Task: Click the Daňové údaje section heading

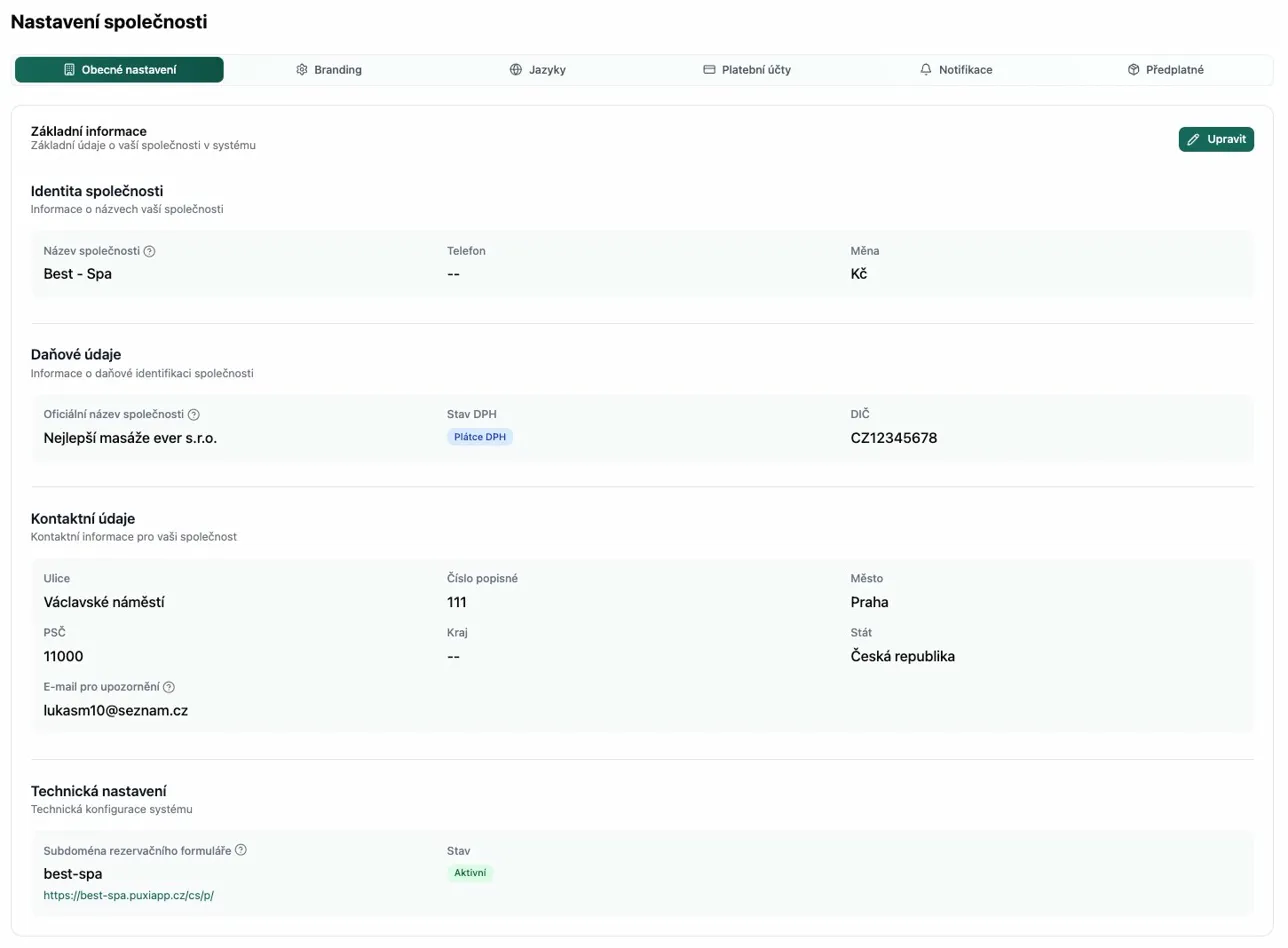Action: pos(76,354)
